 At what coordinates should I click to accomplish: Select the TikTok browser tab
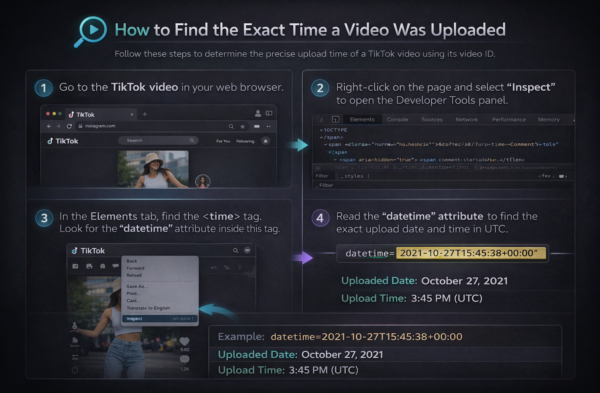[100, 114]
